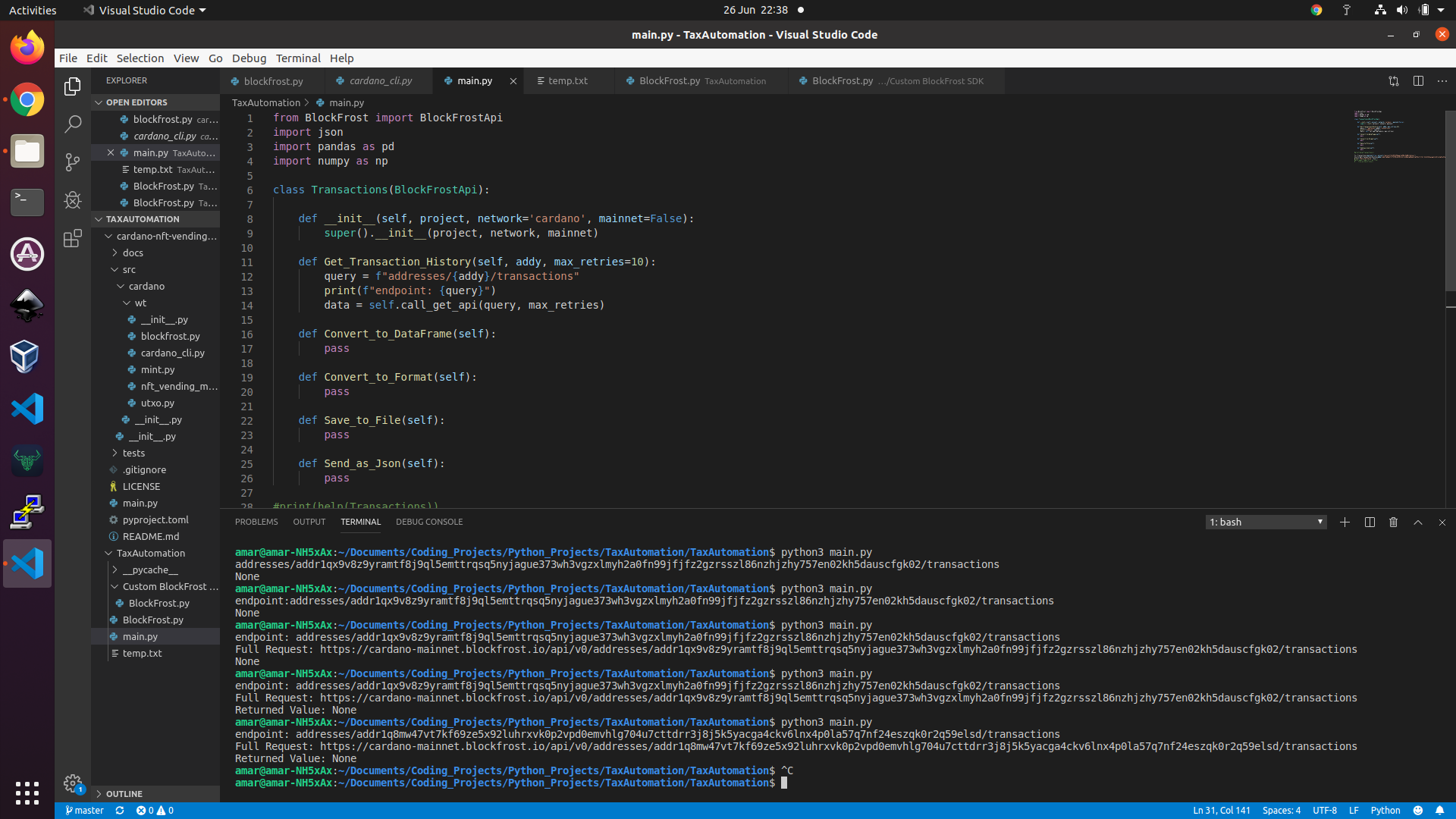
Task: Click master branch indicator in status bar
Action: tap(84, 811)
